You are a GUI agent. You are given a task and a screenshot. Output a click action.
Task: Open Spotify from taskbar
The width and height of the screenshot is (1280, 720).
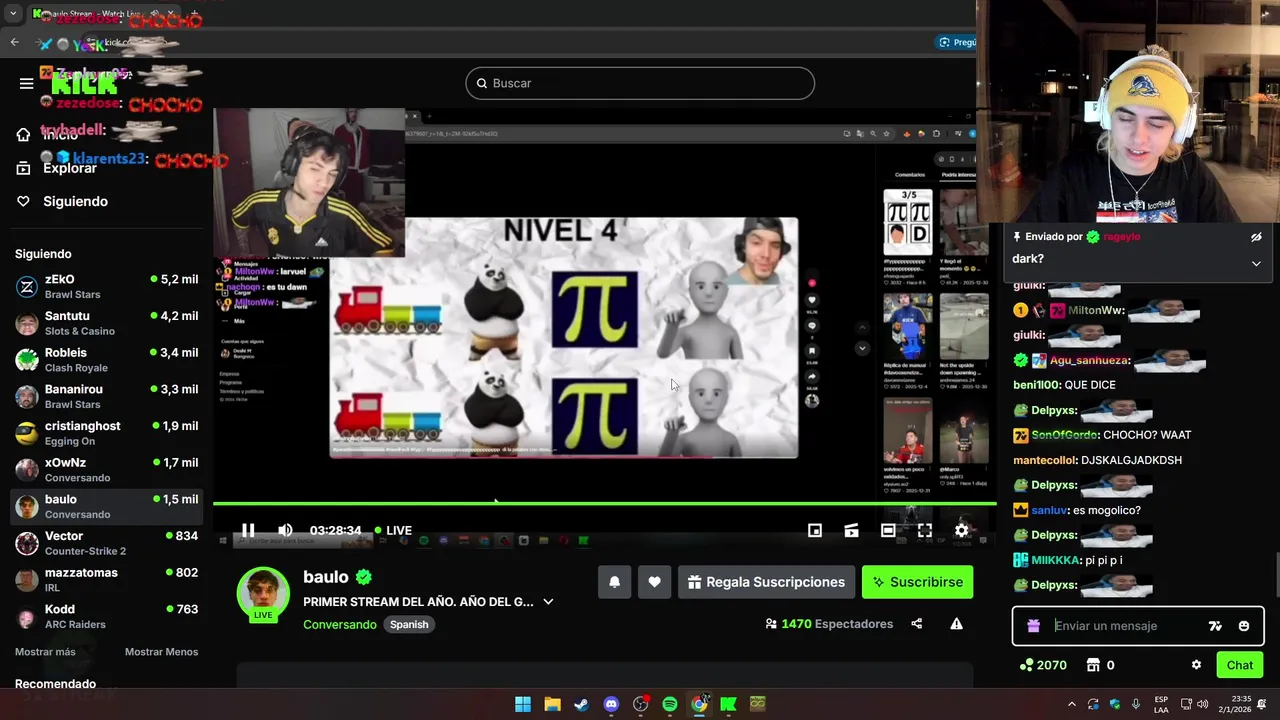tap(670, 704)
